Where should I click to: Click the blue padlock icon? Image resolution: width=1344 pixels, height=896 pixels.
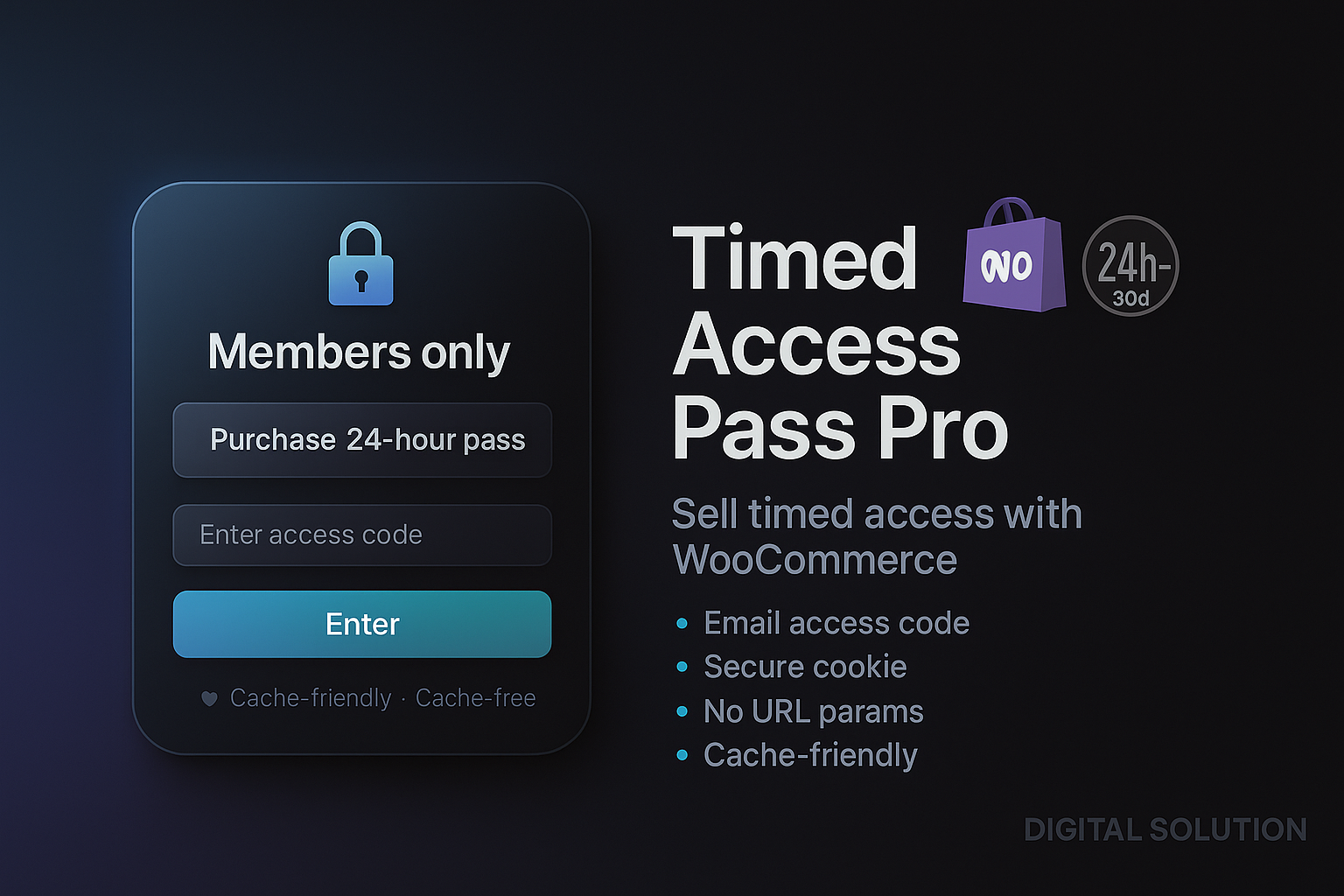tap(360, 265)
